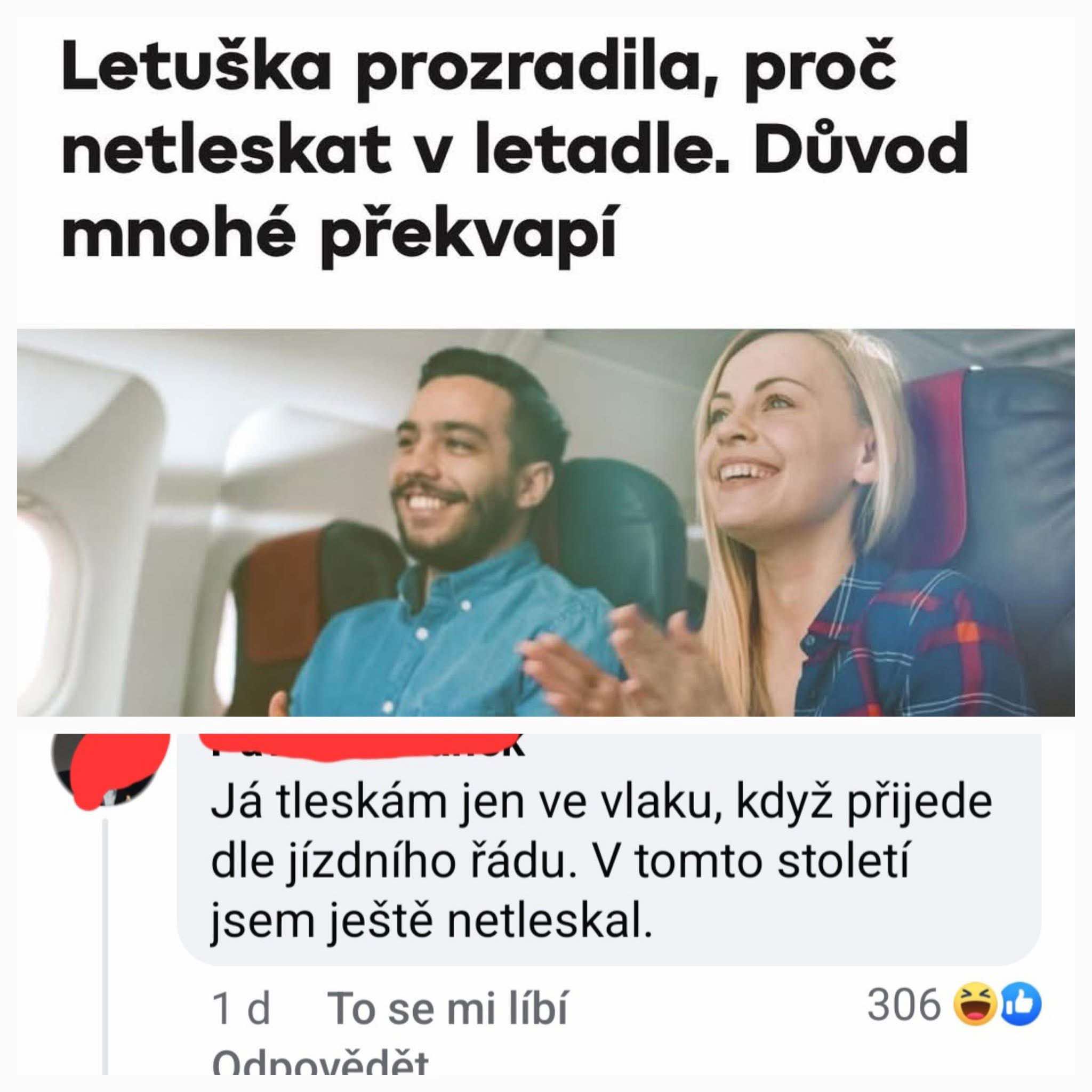
Task: Click the redacted commenter name
Action: coord(367,746)
